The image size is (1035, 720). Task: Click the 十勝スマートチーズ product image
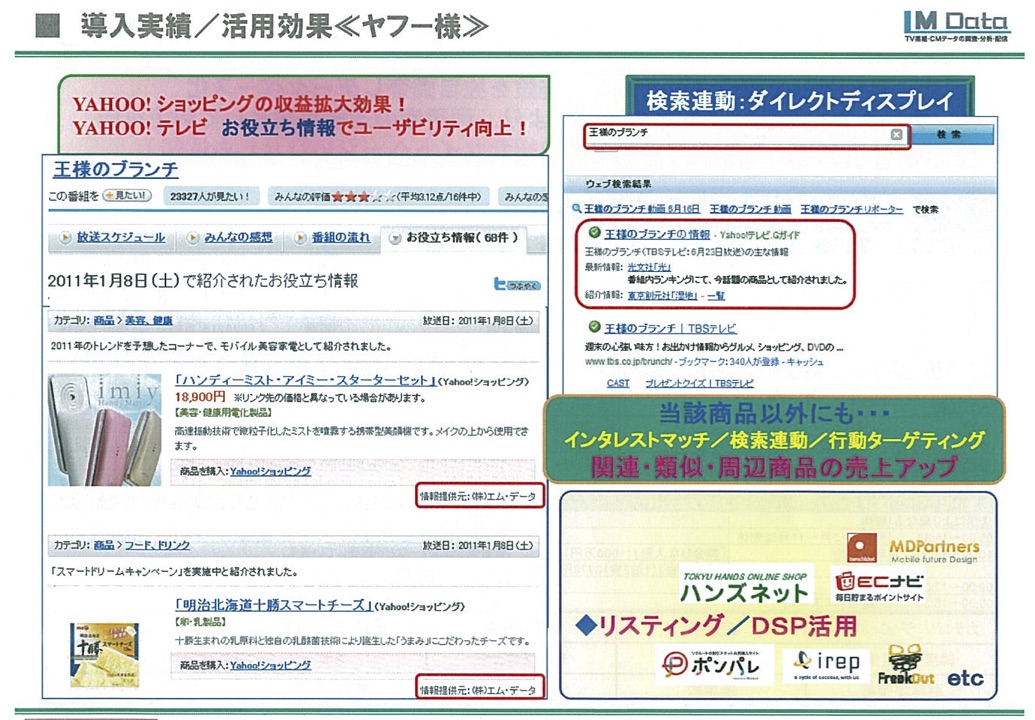pyautogui.click(x=104, y=655)
